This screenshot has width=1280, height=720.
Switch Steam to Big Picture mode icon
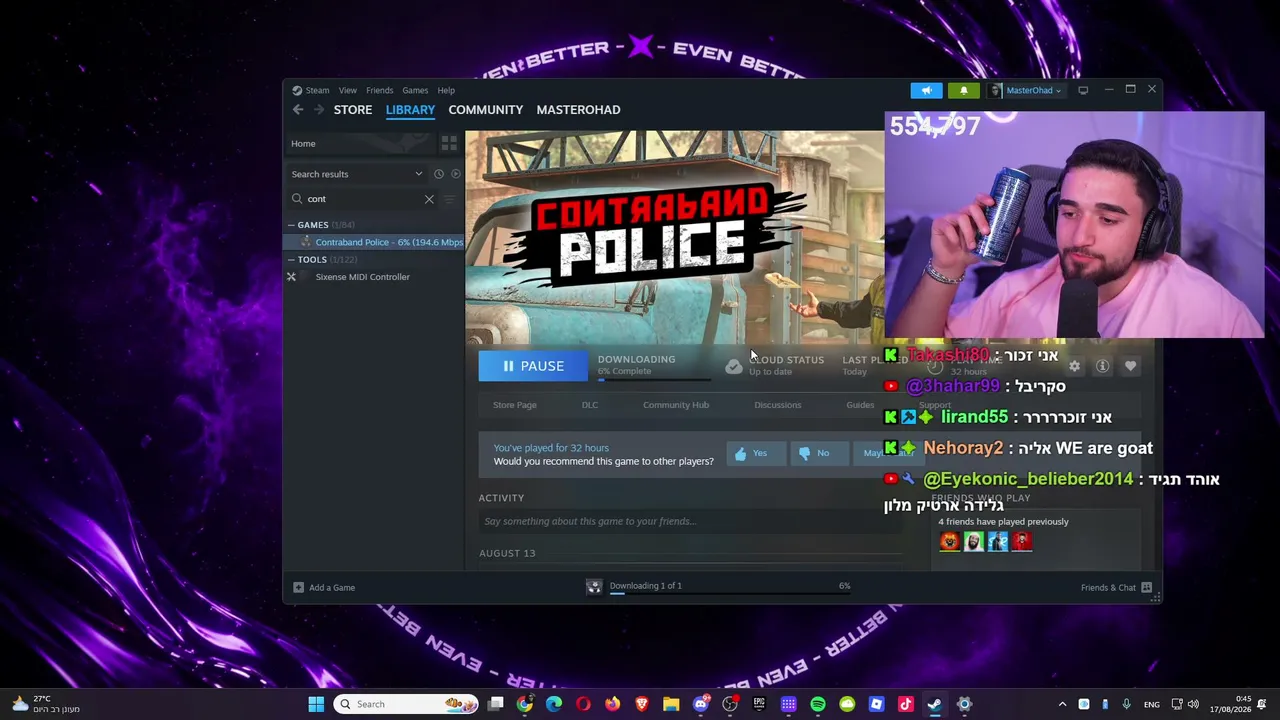tap(1083, 90)
